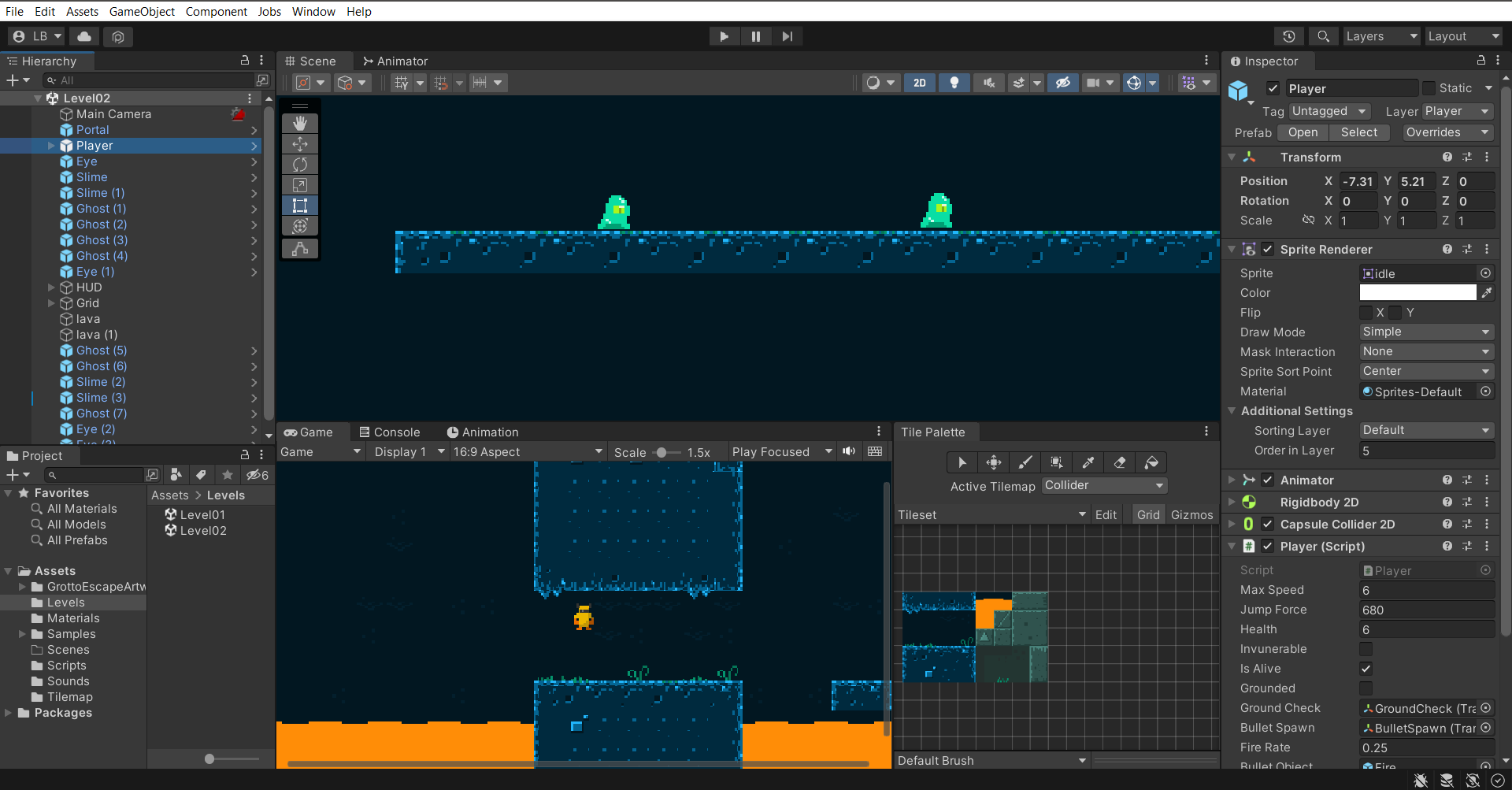Open the Layers dropdown in the top toolbar
Screen dimensions: 1512x790
1380,36
